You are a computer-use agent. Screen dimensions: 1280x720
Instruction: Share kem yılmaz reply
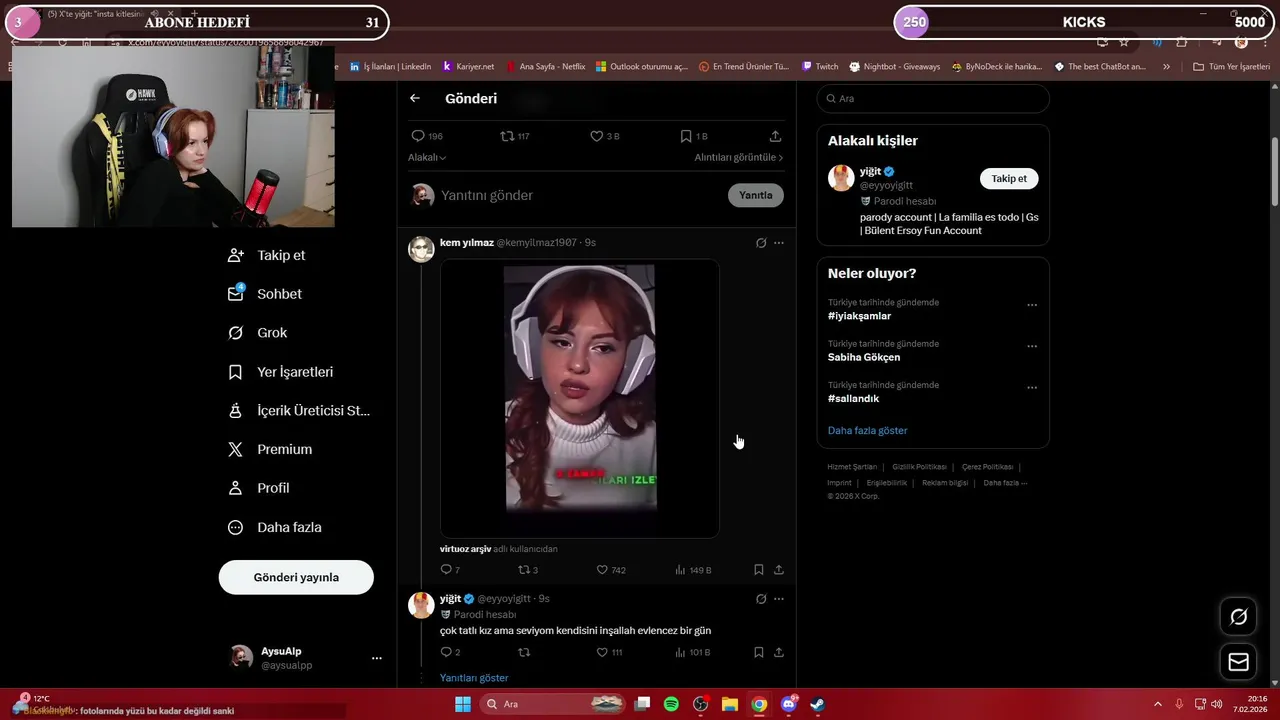click(779, 570)
